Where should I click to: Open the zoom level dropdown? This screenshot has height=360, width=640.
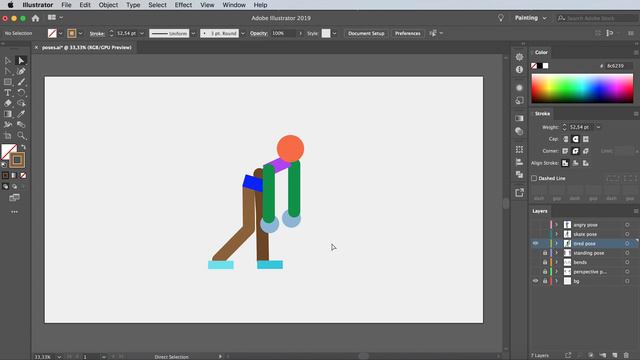[59, 357]
